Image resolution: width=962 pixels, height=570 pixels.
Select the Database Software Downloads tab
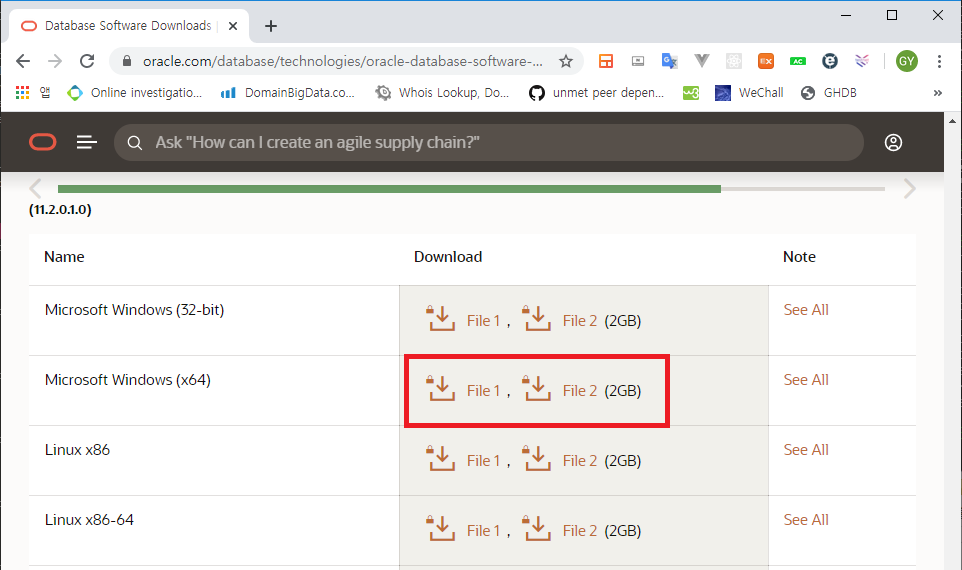[128, 26]
